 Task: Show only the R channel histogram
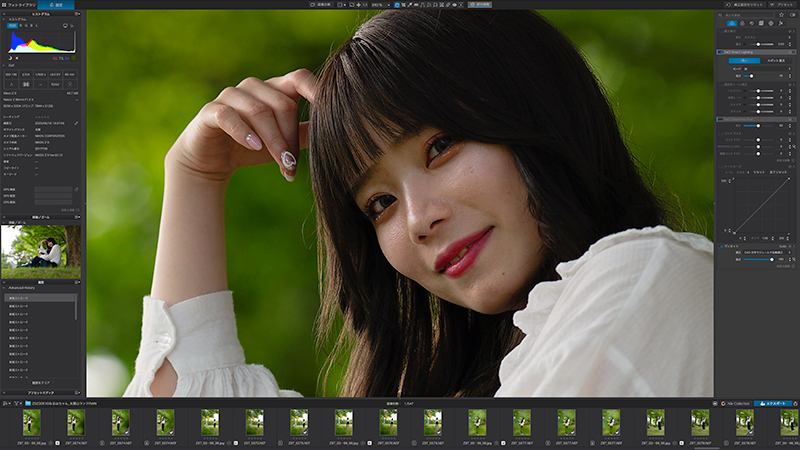tap(21, 26)
